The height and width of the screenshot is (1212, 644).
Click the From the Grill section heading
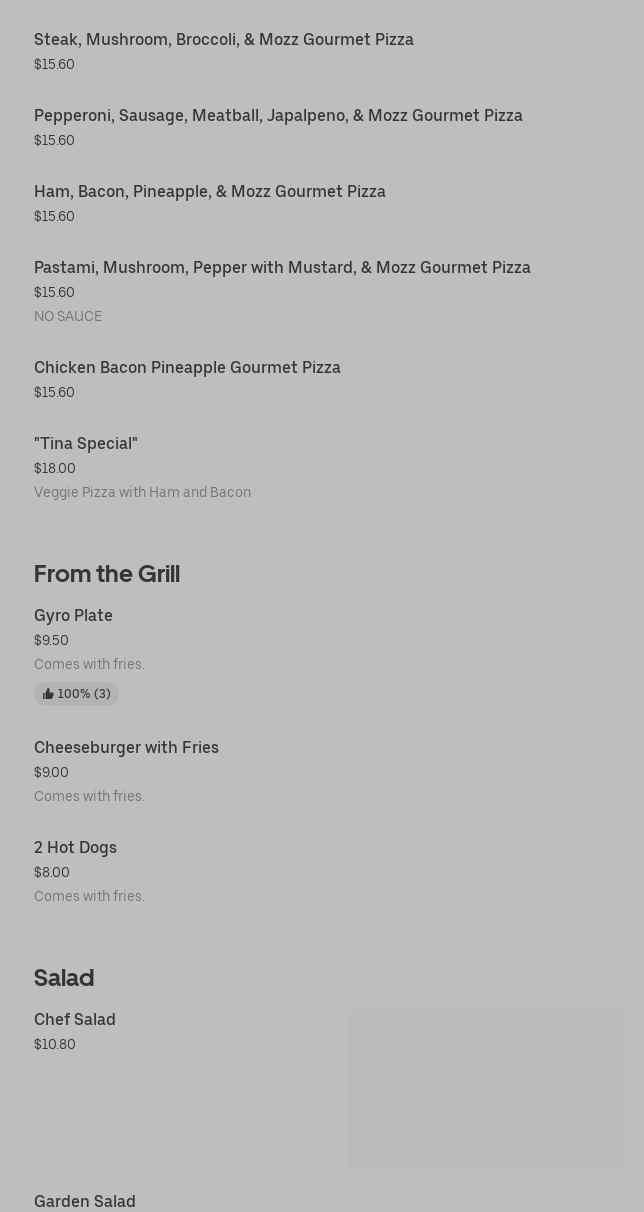pyautogui.click(x=107, y=574)
